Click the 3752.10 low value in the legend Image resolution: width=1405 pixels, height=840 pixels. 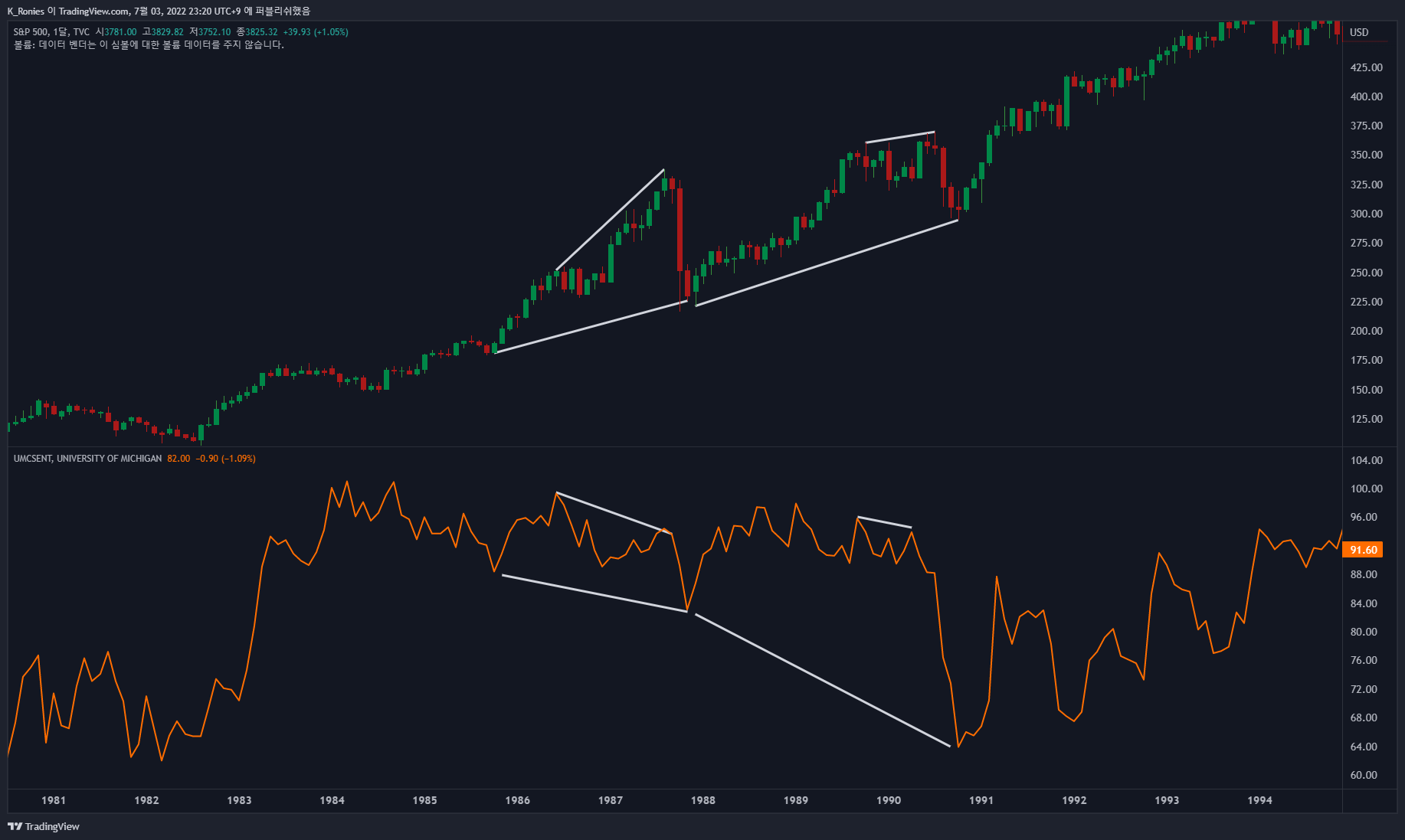tap(215, 32)
